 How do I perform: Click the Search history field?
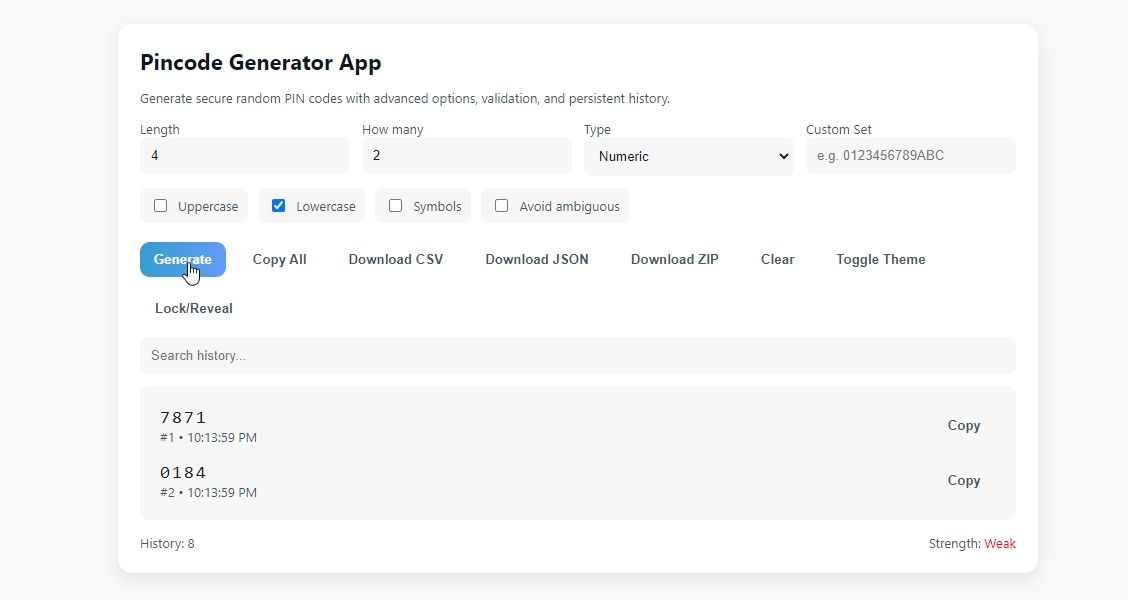[577, 355]
